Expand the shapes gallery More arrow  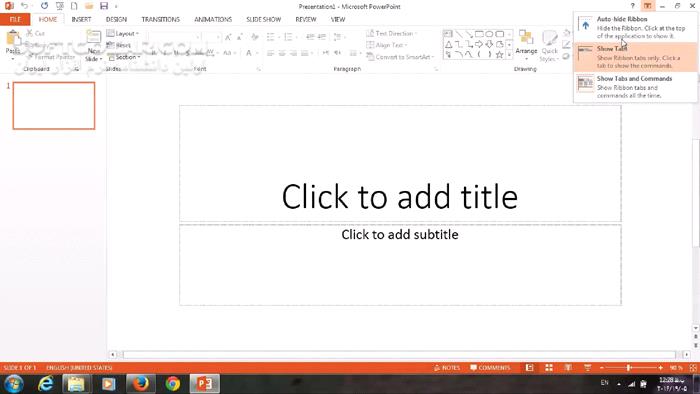click(x=509, y=54)
